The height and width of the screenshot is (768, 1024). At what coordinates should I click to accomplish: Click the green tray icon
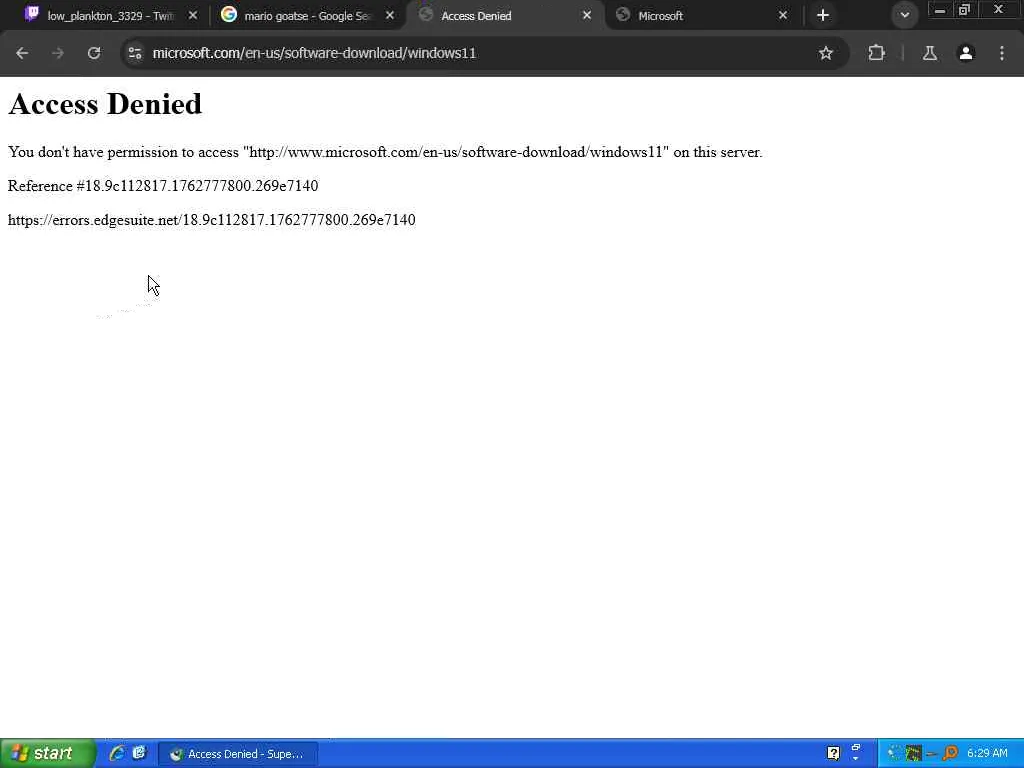click(914, 753)
